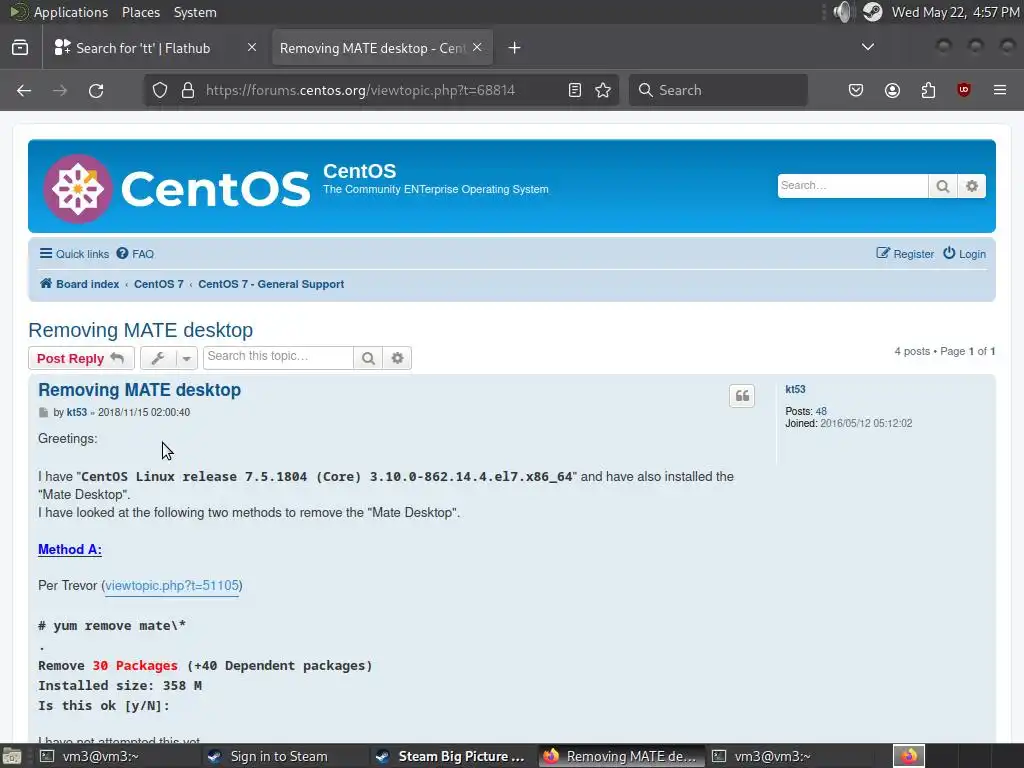
Task: Select the Removing MATE desktop tab
Action: 372,48
